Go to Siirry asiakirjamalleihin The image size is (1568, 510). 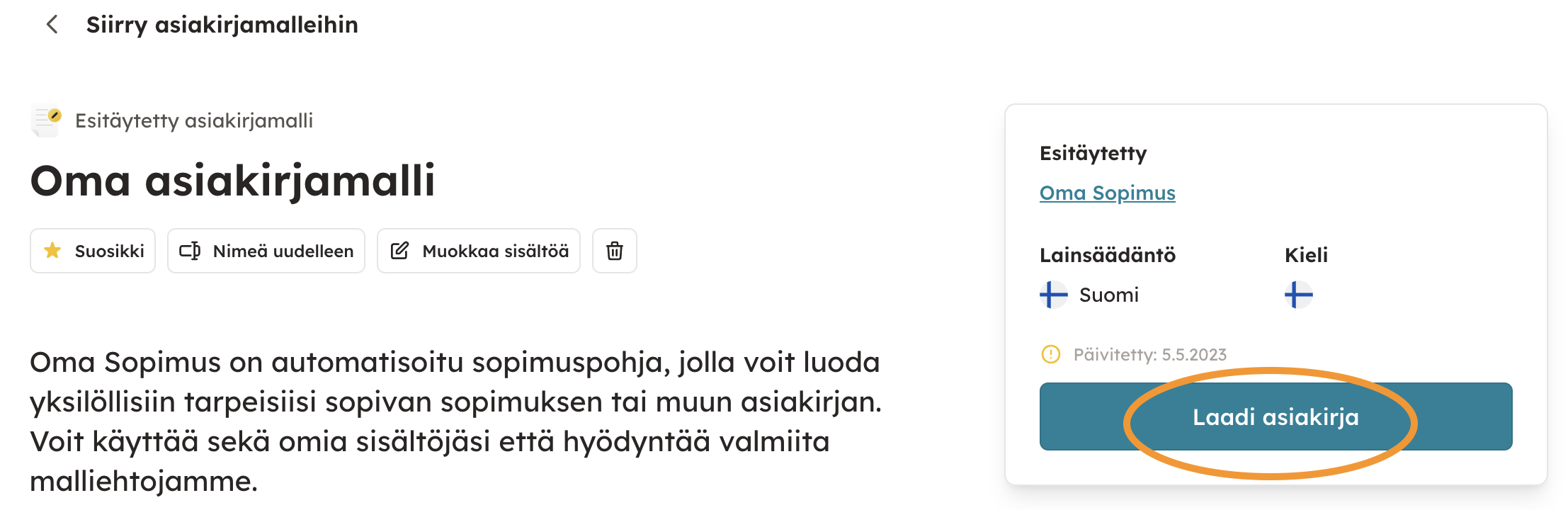222,25
